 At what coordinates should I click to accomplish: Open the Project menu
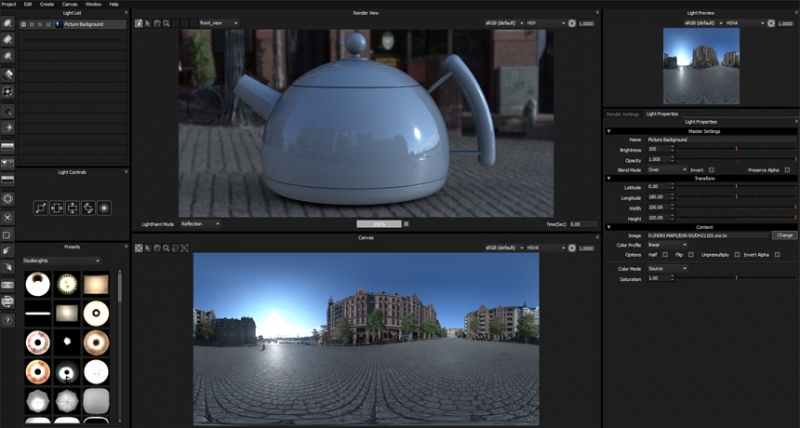point(9,4)
